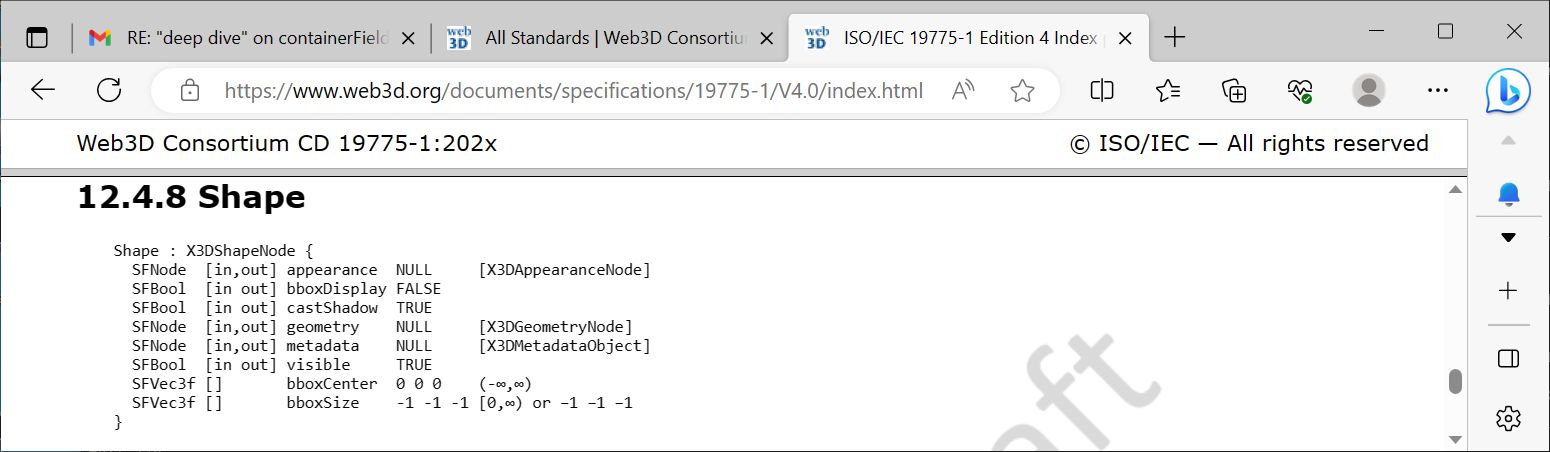The width and height of the screenshot is (1550, 452).
Task: Add this page to favorites
Action: [1022, 91]
